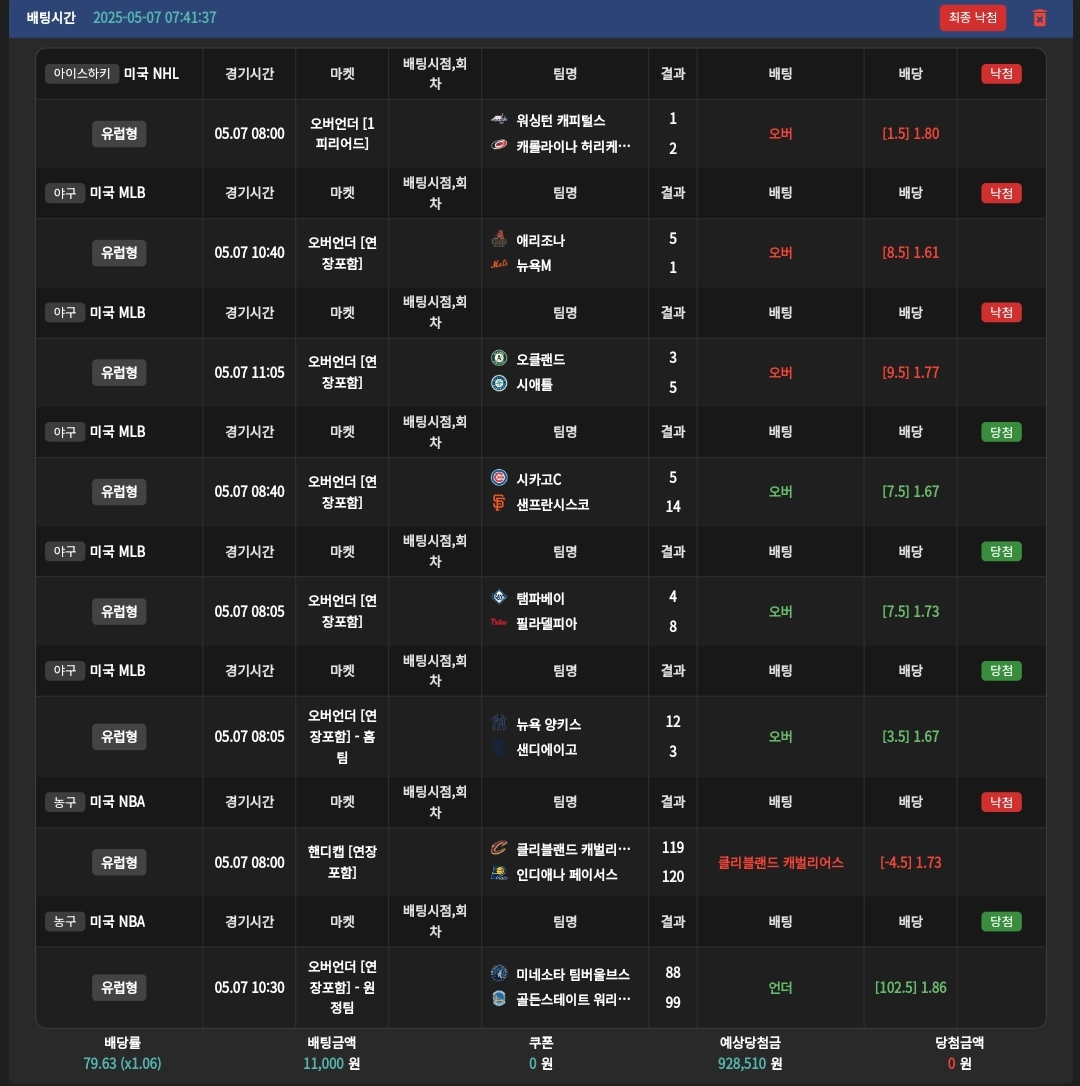Click the New York Mets logo
Viewport: 1080px width, 1086px height.
pyautogui.click(x=499, y=265)
